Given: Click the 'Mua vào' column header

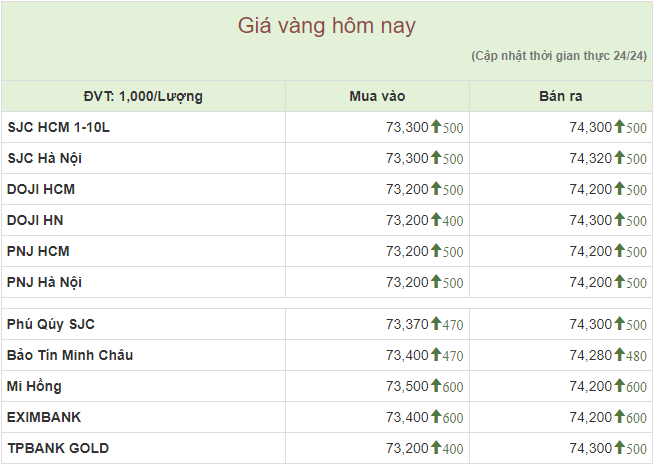Looking at the screenshot, I should pos(377,97).
